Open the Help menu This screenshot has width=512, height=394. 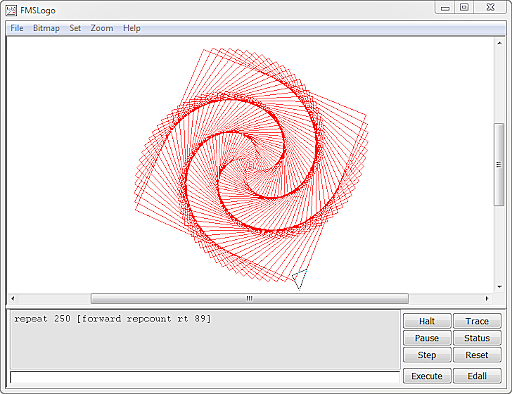click(132, 28)
